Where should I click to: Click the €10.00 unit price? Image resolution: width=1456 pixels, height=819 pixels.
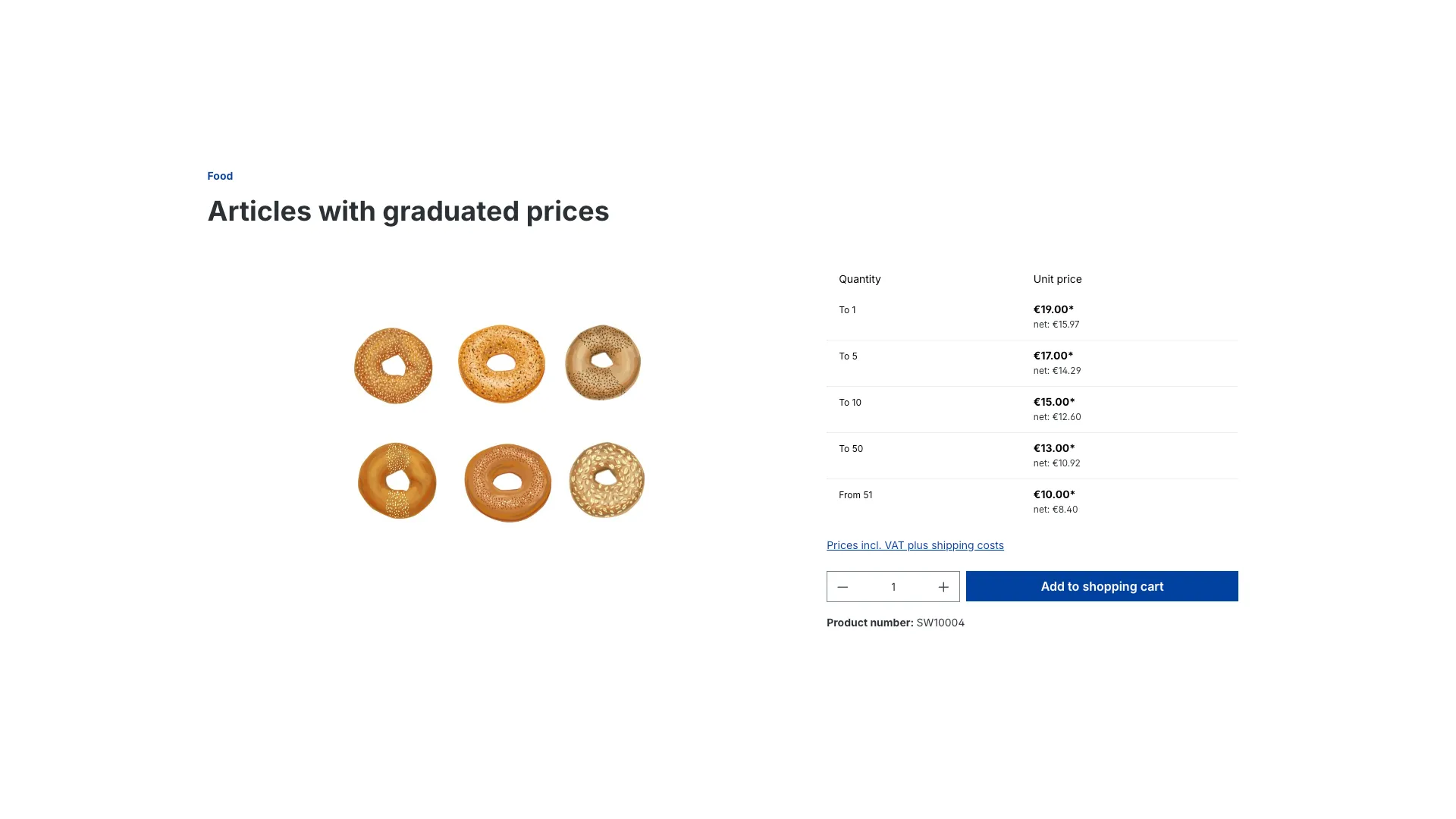(1054, 494)
